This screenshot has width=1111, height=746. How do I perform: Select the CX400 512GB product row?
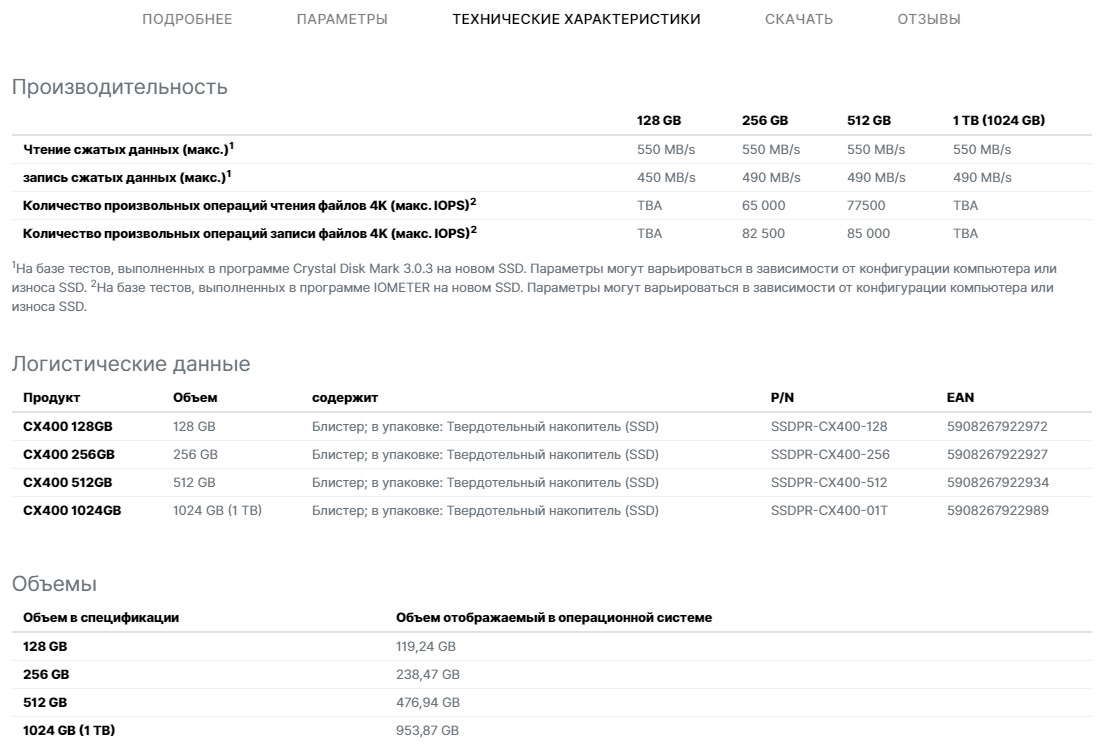551,482
